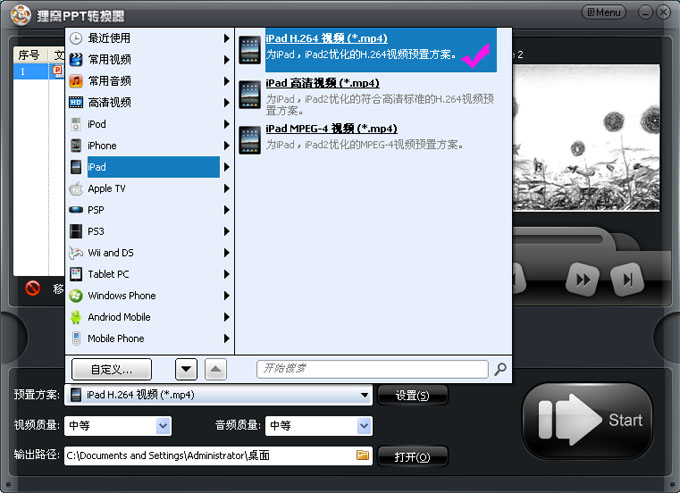Image resolution: width=680 pixels, height=493 pixels.
Task: Expand the Tablet PC submenu arrow
Action: point(226,274)
